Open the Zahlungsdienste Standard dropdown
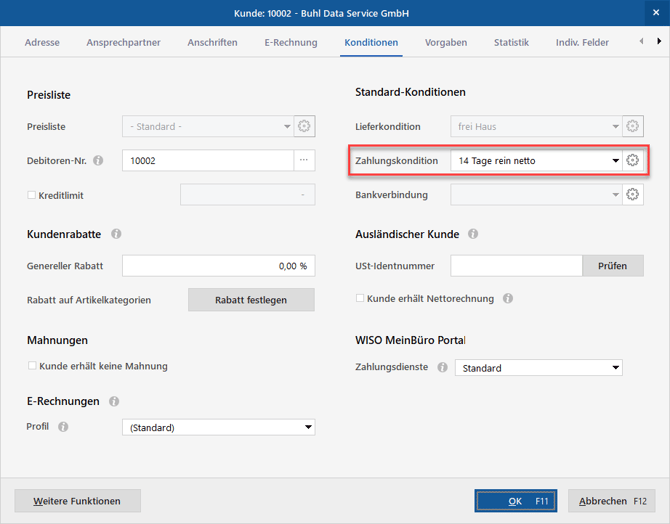Screen dimensions: 670x524 pyautogui.click(x=615, y=368)
